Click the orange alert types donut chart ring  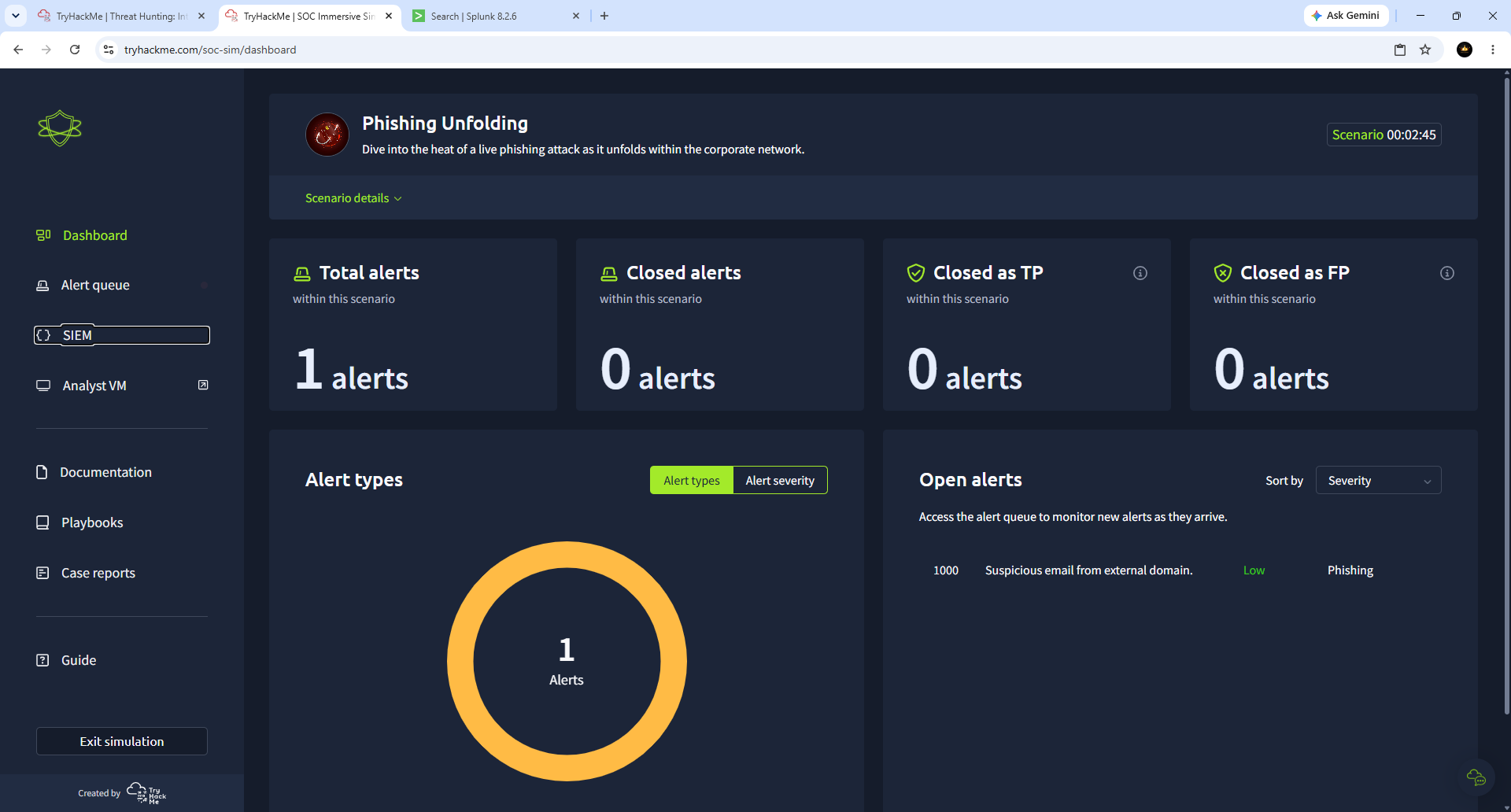click(567, 555)
